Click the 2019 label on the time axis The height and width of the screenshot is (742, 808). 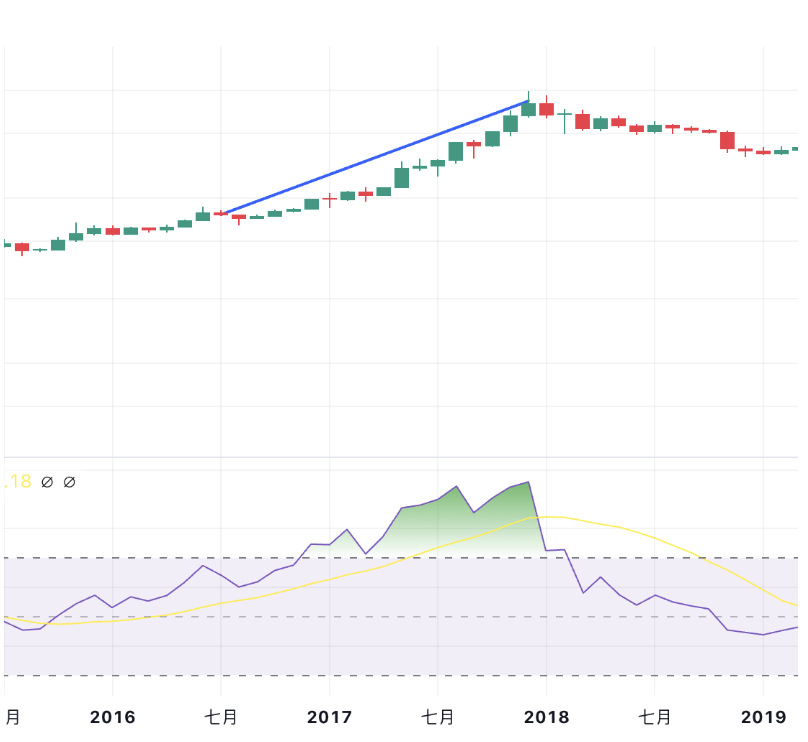pos(765,717)
